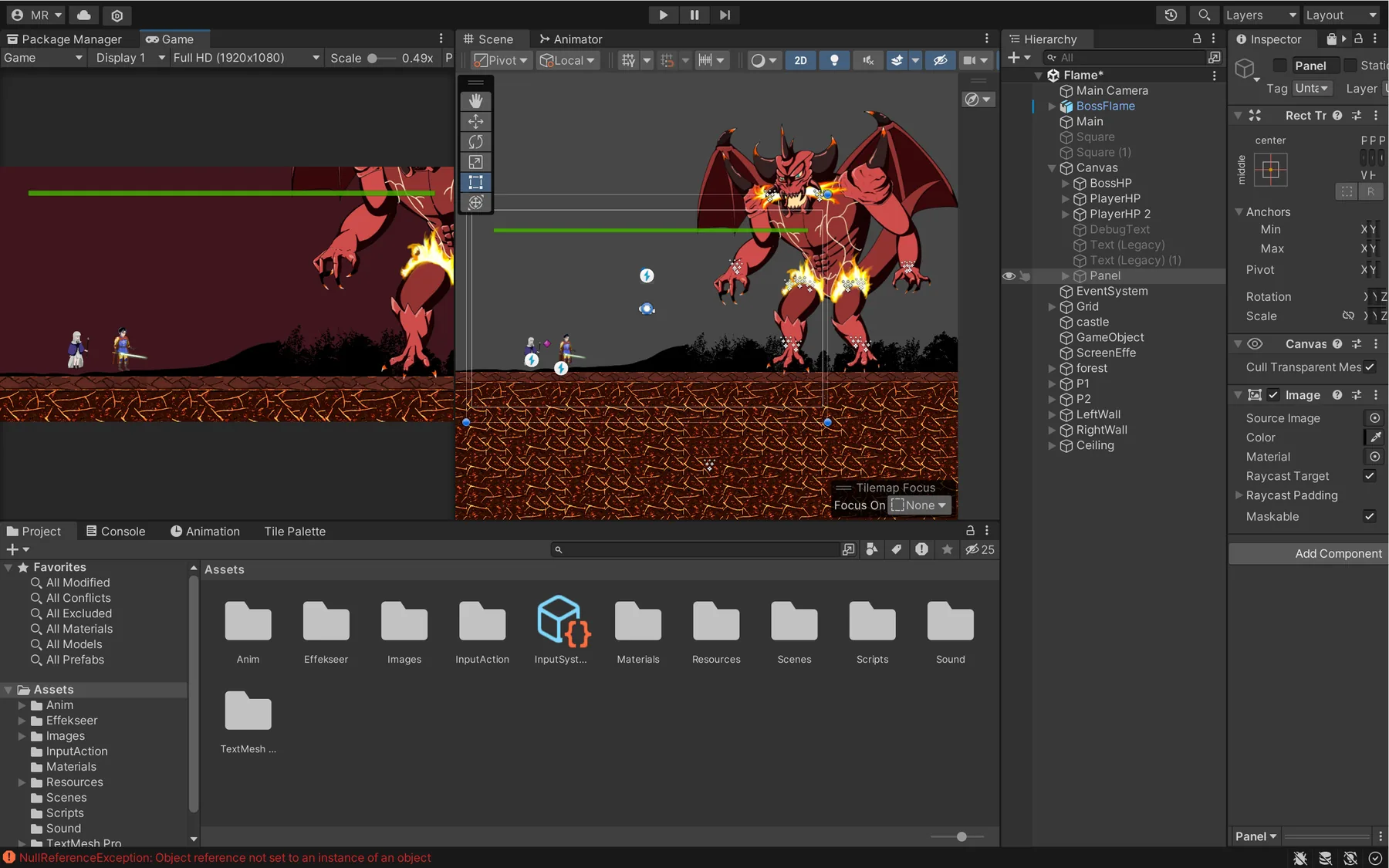The image size is (1389, 868).
Task: Switch to the Package Manager tab
Action: pos(64,39)
